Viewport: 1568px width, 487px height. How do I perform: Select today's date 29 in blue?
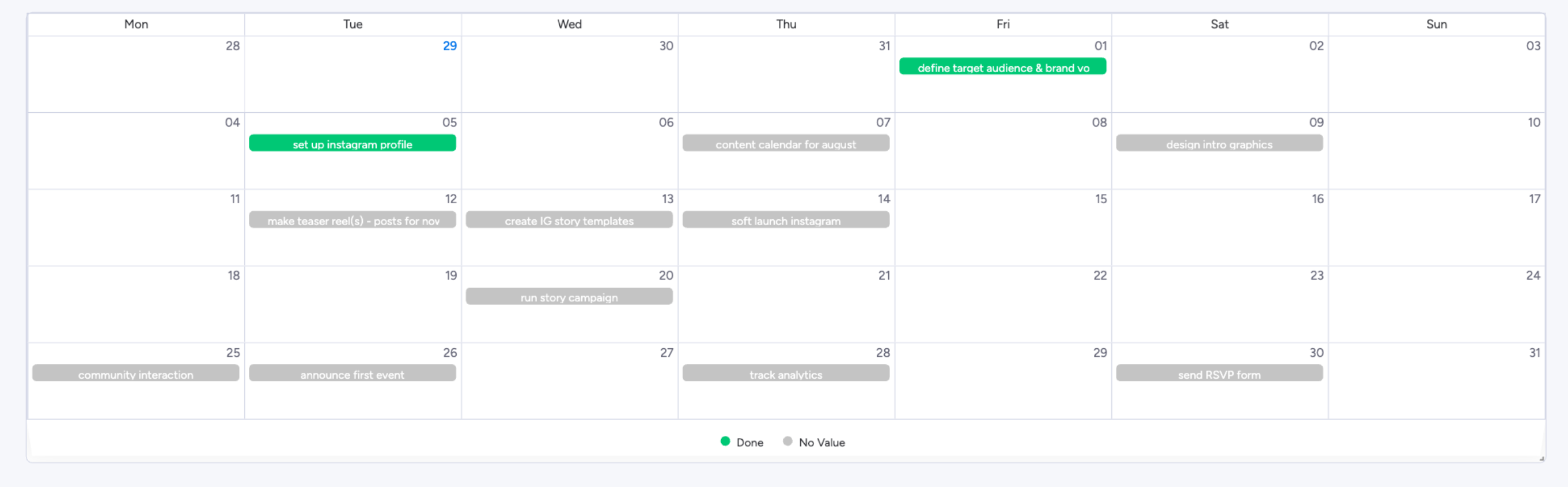coord(449,46)
